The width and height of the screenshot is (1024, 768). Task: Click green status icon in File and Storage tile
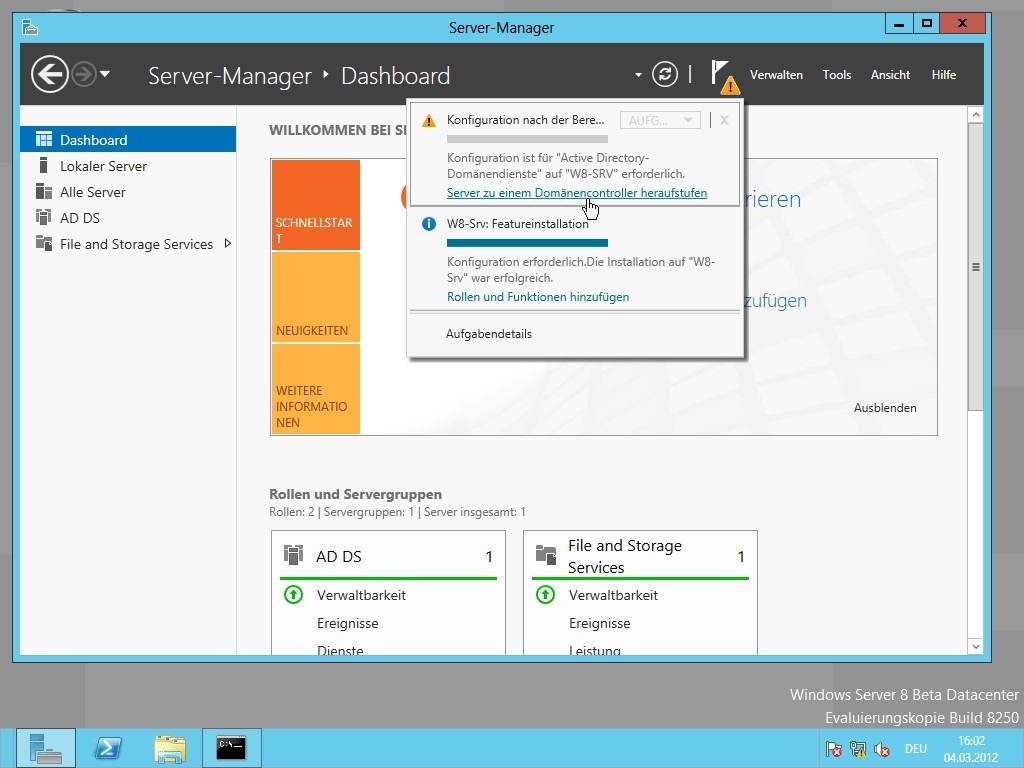click(545, 594)
